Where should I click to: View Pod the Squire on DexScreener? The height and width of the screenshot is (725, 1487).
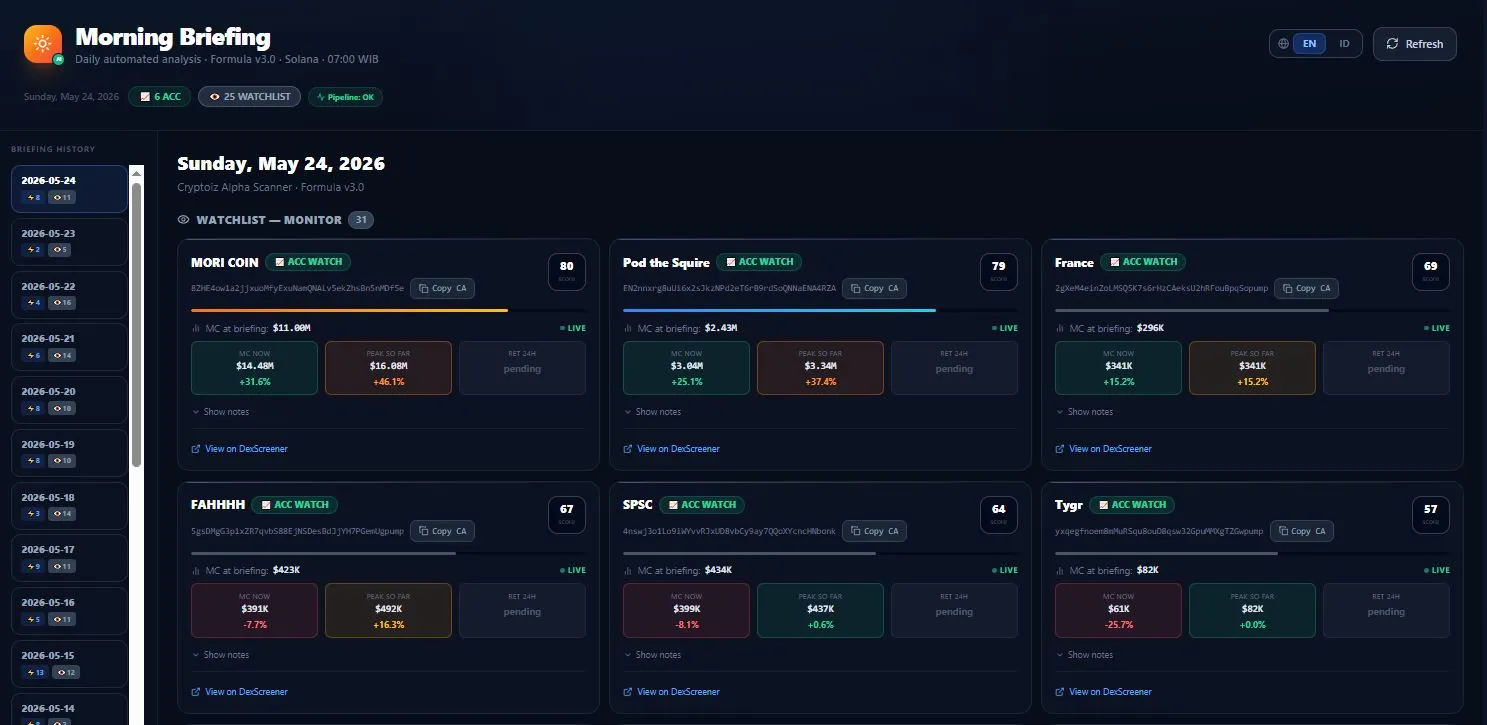click(671, 449)
